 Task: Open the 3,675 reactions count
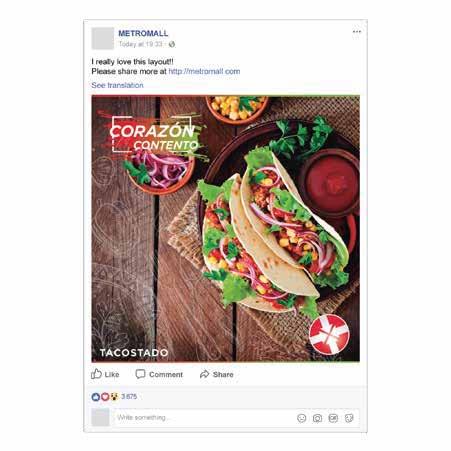coord(129,397)
